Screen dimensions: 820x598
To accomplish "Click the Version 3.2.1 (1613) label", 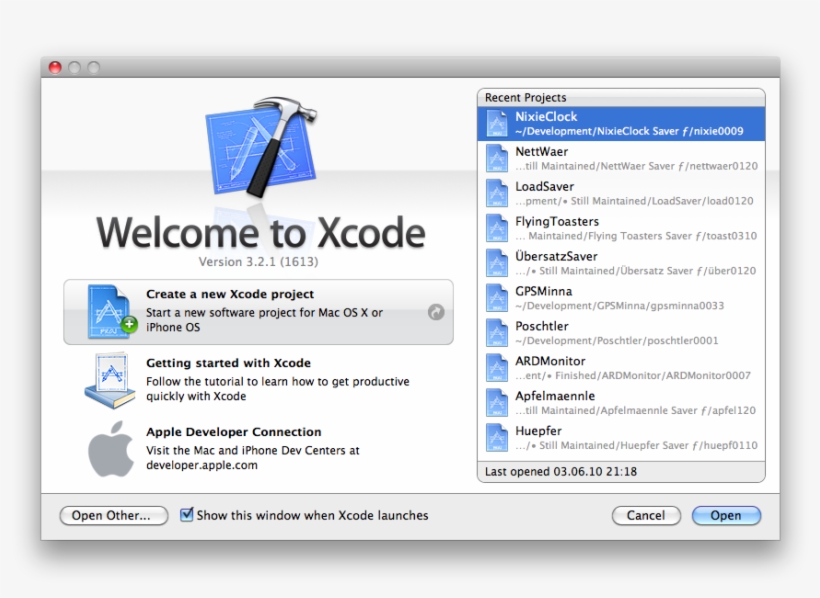I will pyautogui.click(x=258, y=262).
